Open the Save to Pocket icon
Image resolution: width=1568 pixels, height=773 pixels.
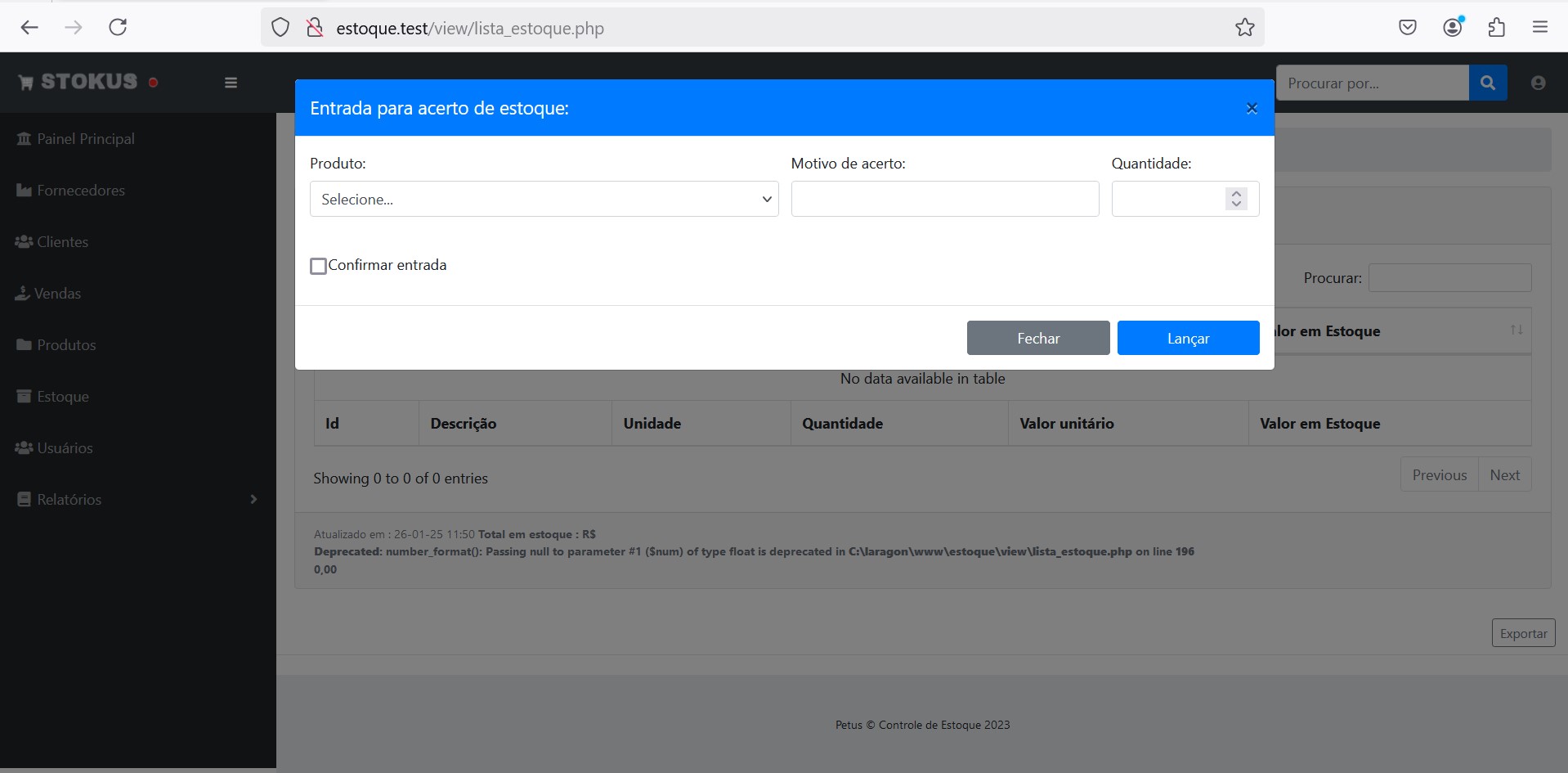1407,28
